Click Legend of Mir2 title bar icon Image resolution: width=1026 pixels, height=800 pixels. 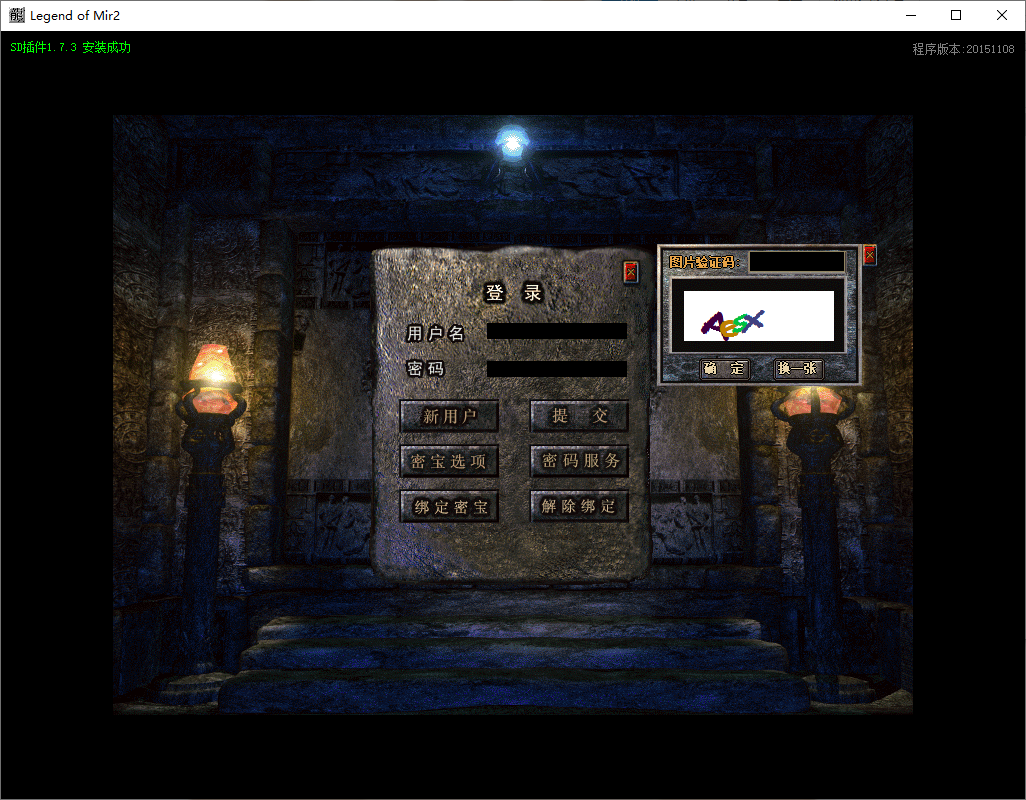tap(17, 16)
